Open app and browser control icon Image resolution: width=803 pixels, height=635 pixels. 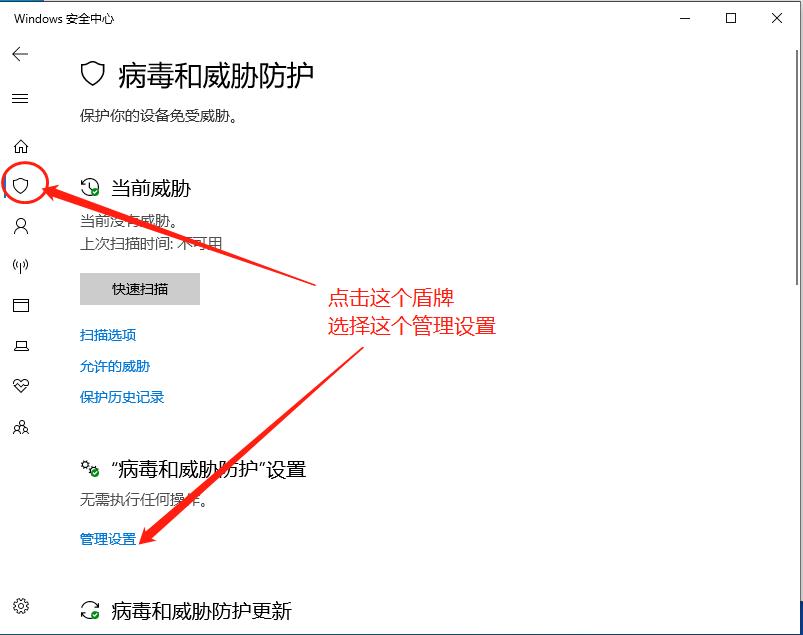click(x=20, y=305)
